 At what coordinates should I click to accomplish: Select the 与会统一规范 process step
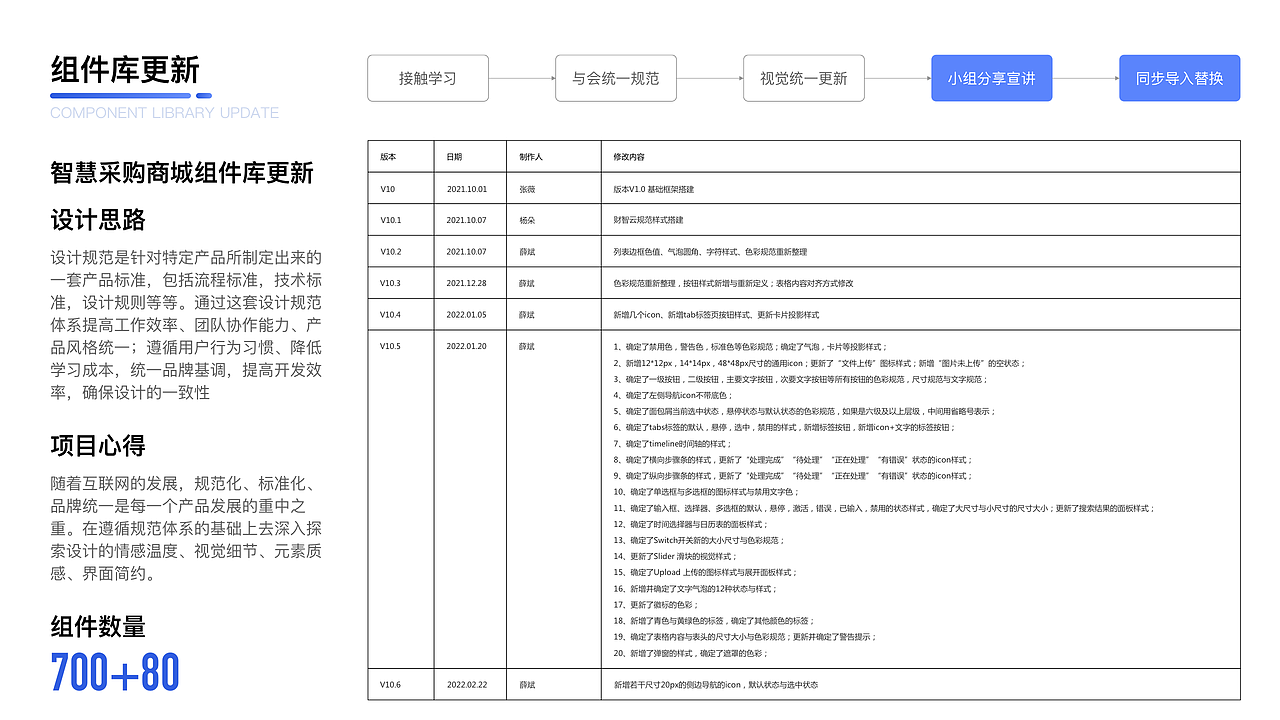[616, 78]
